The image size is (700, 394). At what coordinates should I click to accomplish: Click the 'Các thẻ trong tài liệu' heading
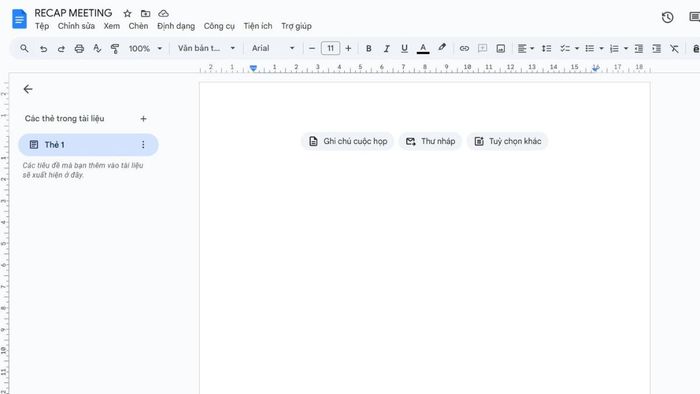(64, 119)
